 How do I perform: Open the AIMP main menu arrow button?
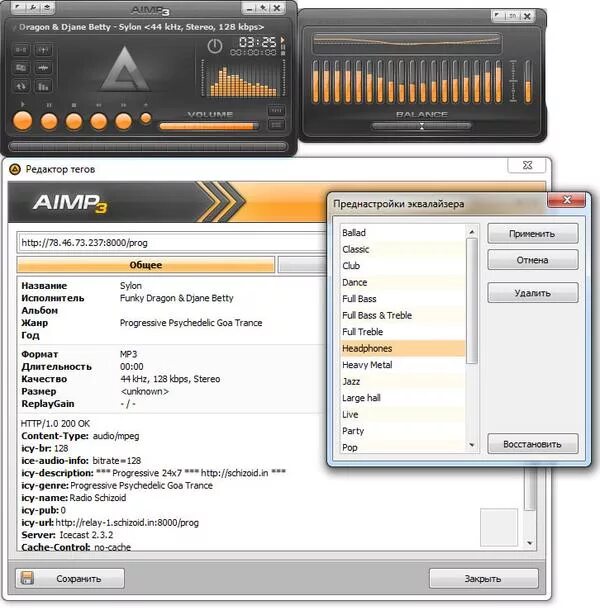click(x=18, y=7)
